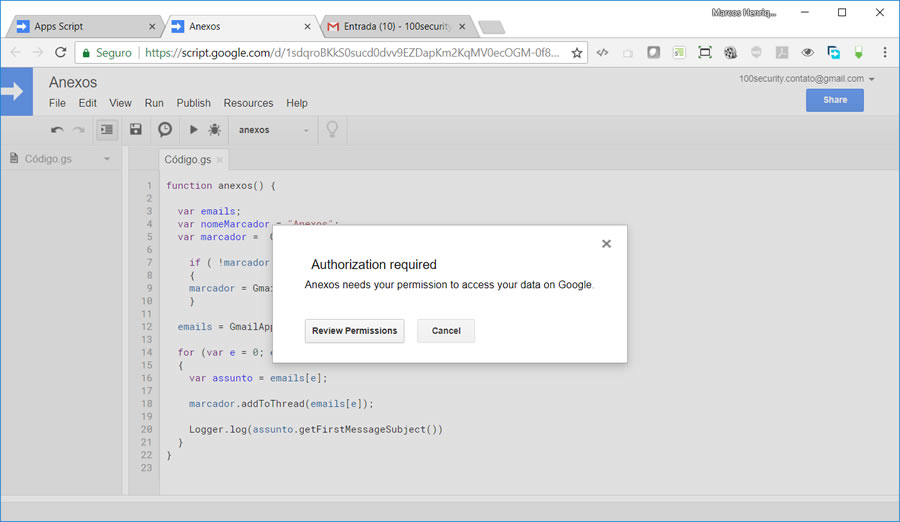
Task: Click the Apps Script arrow logo
Action: pos(16,92)
